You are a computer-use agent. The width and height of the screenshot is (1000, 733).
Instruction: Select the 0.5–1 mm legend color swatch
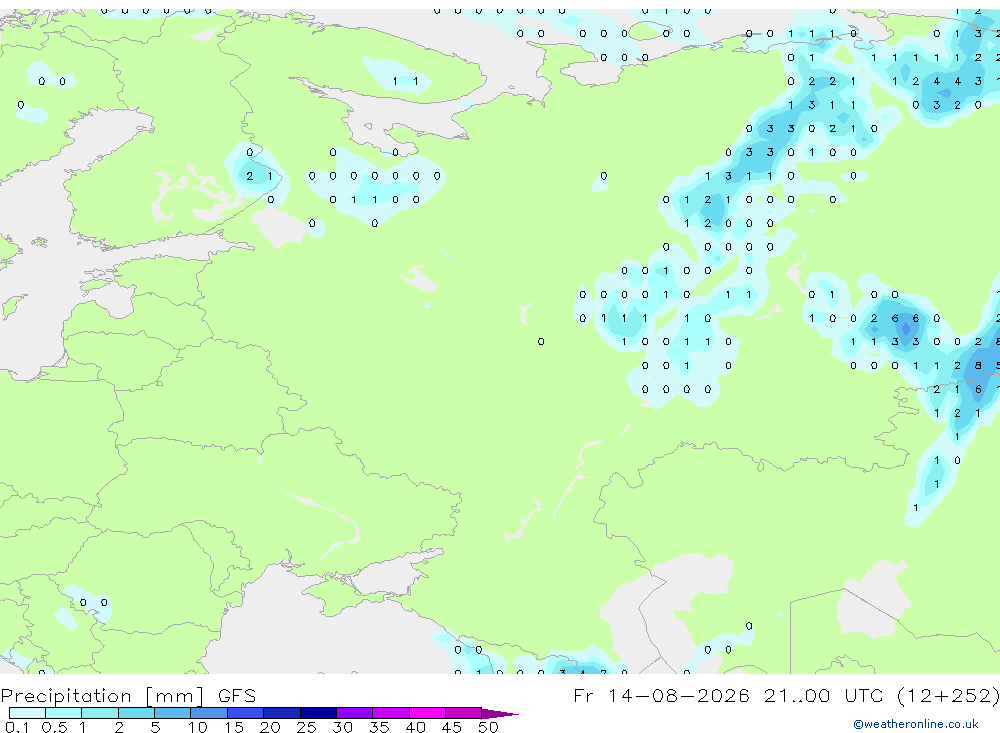click(64, 713)
